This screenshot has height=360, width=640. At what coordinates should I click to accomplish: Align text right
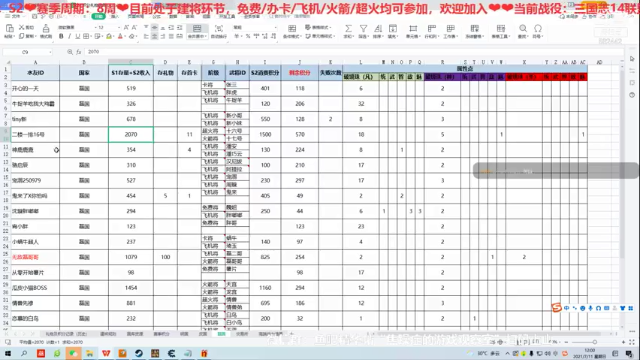(x=162, y=36)
